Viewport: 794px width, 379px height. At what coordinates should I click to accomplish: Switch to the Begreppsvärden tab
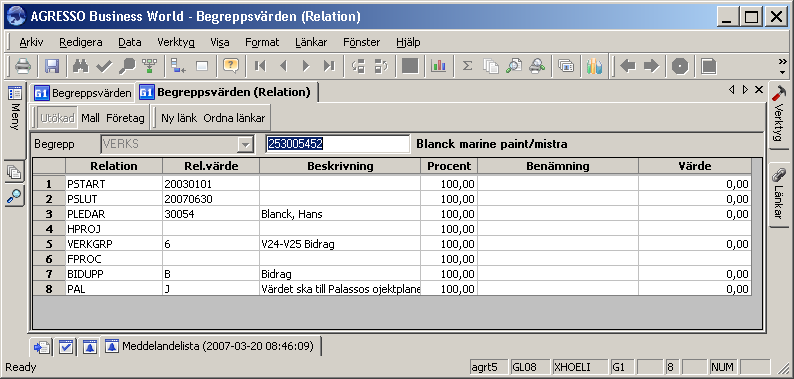83,93
